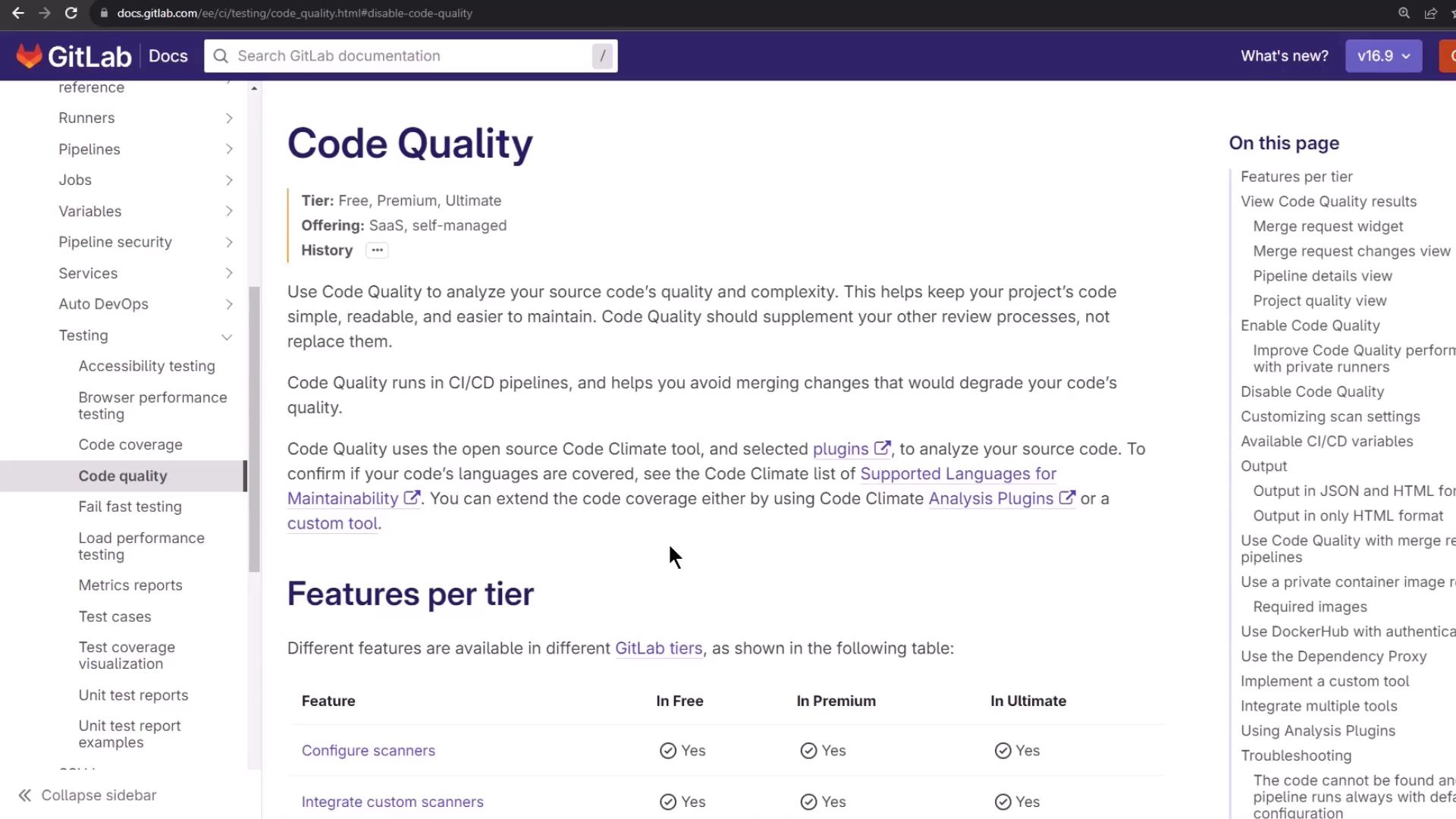Viewport: 1456px width, 819px height.
Task: Reload the page with refresh icon
Action: [x=71, y=13]
